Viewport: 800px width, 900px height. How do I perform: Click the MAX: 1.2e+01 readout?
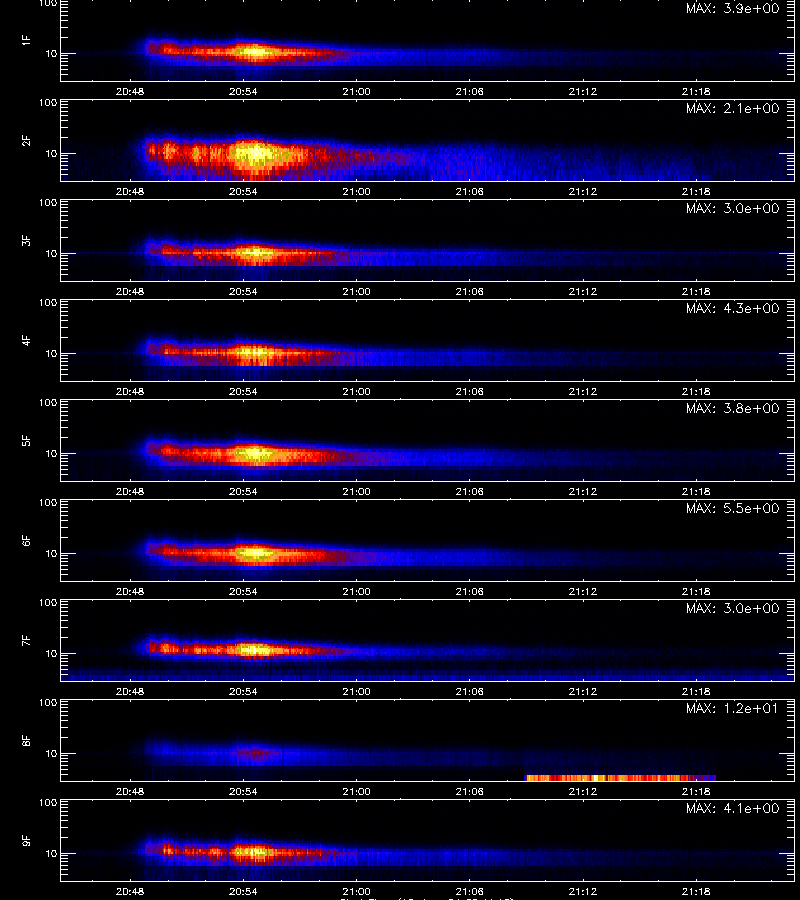(x=732, y=708)
